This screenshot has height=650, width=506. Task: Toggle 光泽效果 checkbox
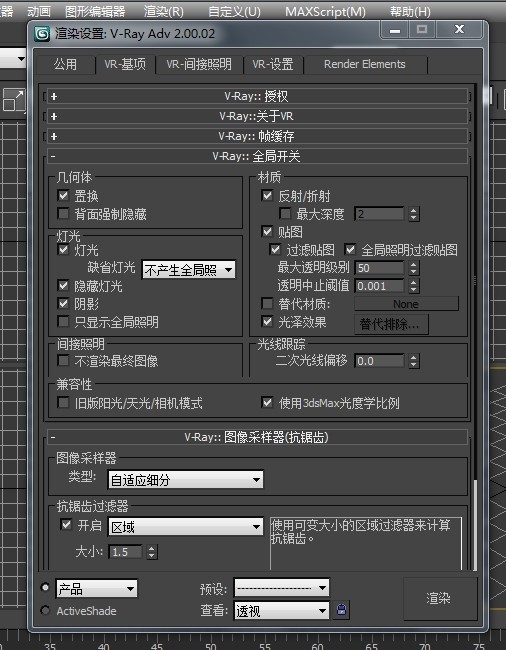(267, 322)
